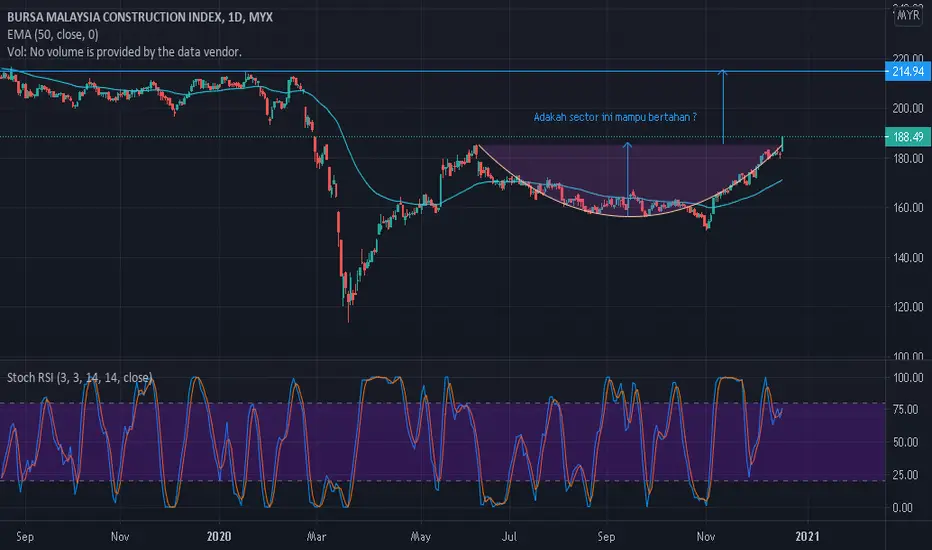This screenshot has height=550, width=932.
Task: Click the May time axis label
Action: tap(420, 536)
